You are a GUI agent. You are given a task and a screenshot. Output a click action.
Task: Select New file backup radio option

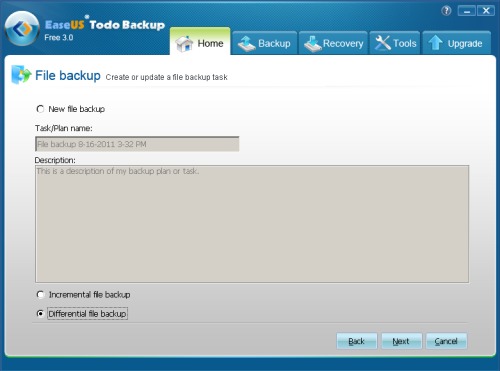point(40,109)
